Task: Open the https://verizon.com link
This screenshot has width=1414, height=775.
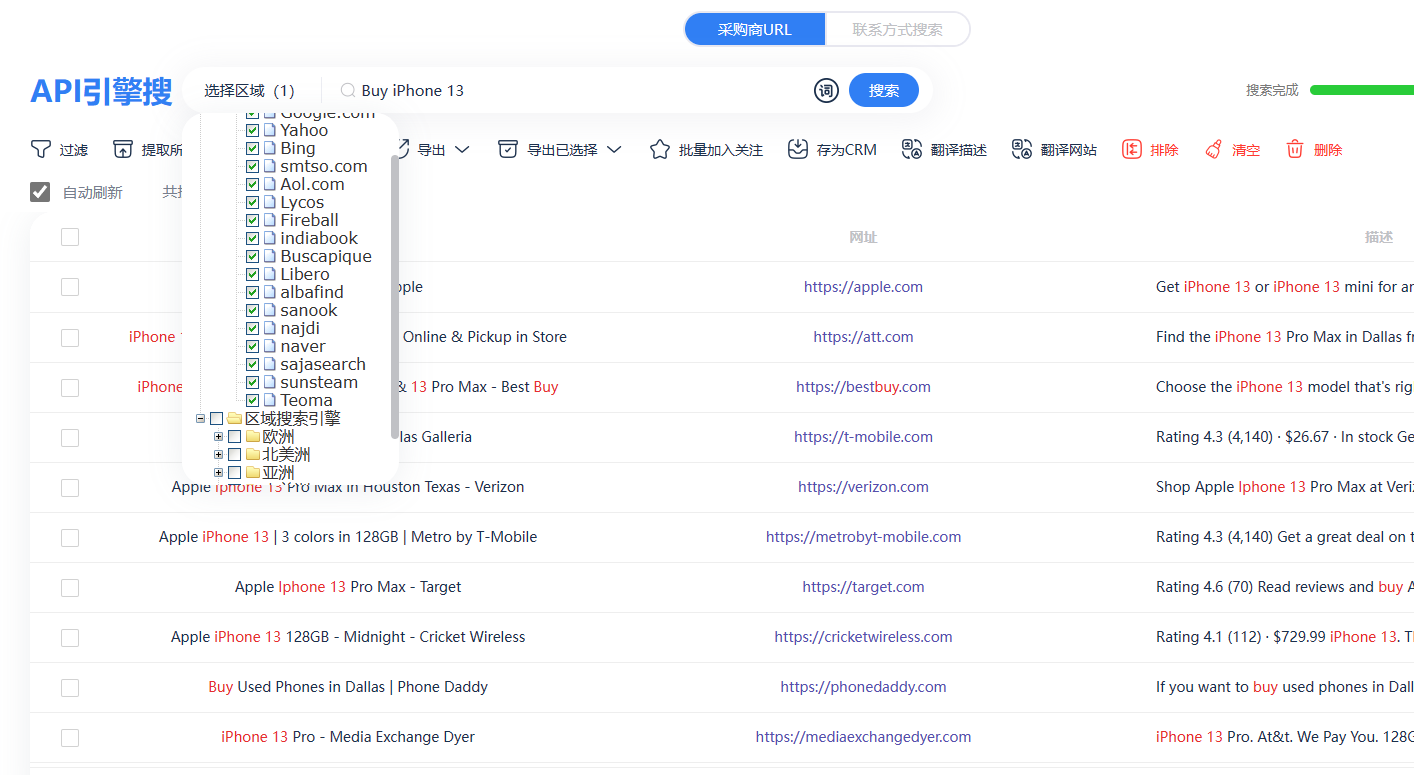Action: click(x=863, y=487)
